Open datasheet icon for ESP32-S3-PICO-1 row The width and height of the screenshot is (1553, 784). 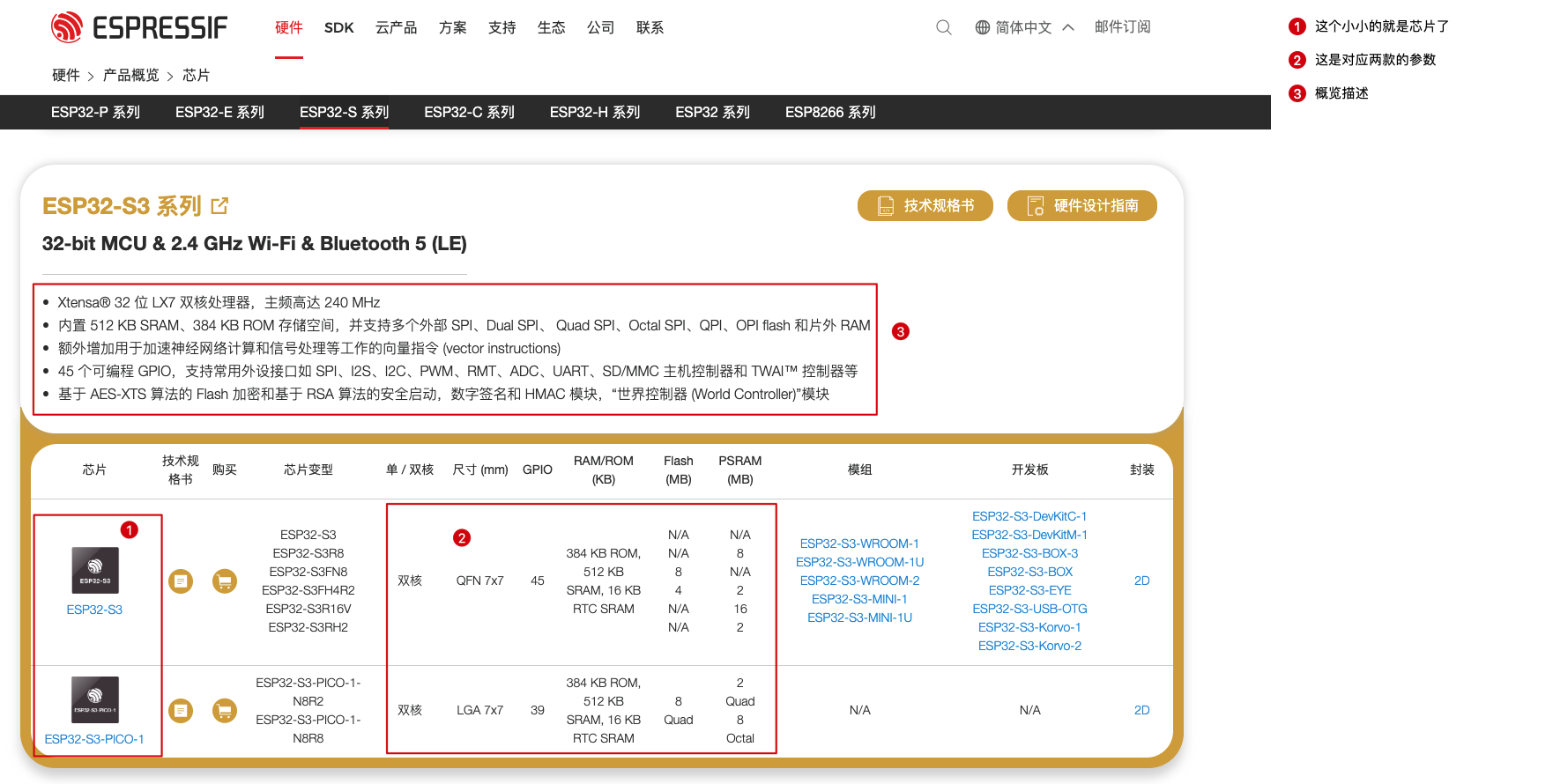[x=181, y=710]
